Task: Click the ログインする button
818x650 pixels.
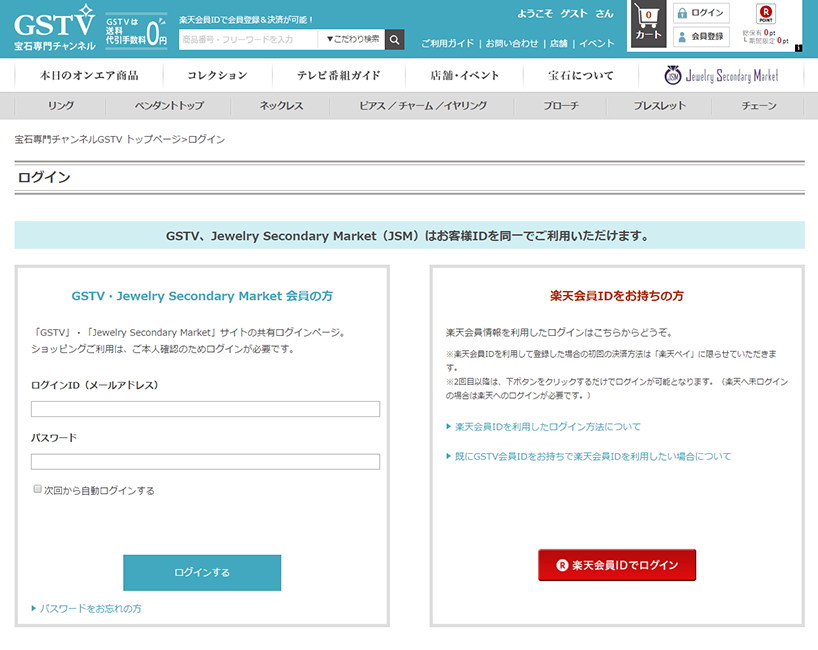Action: coord(202,573)
